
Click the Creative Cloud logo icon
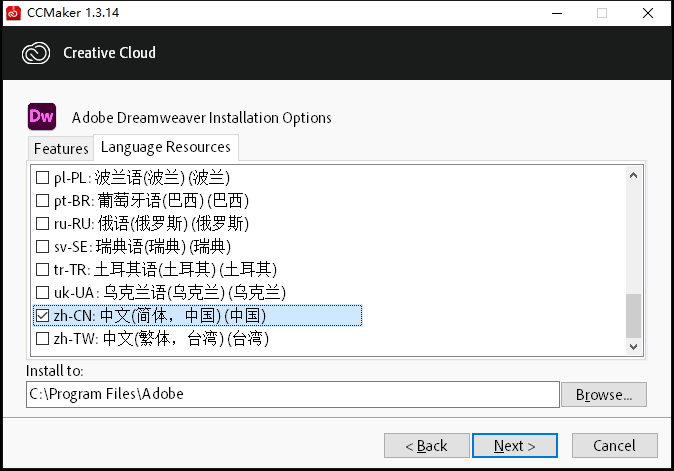pyautogui.click(x=36, y=53)
